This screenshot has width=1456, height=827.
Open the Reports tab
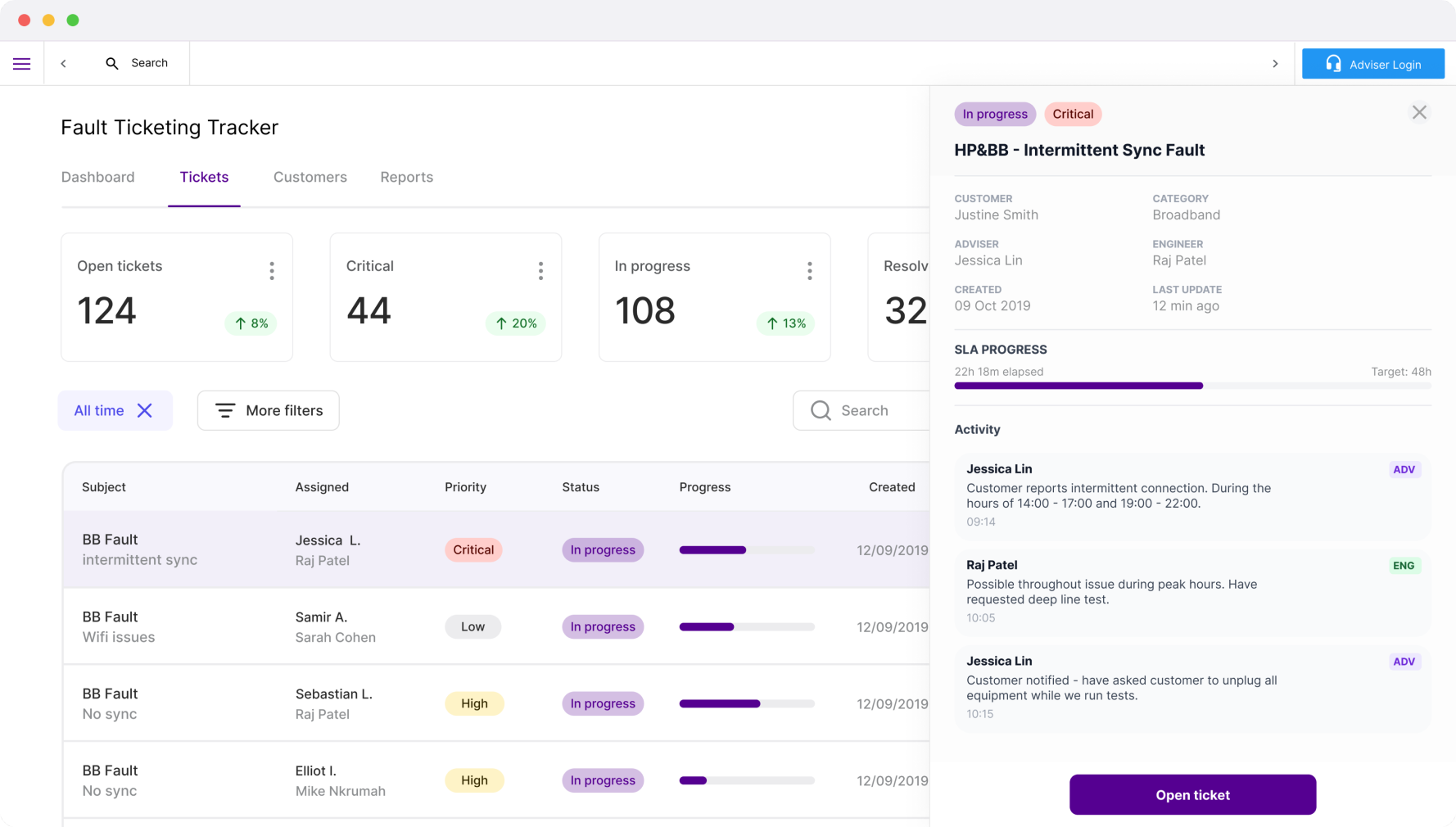point(407,177)
